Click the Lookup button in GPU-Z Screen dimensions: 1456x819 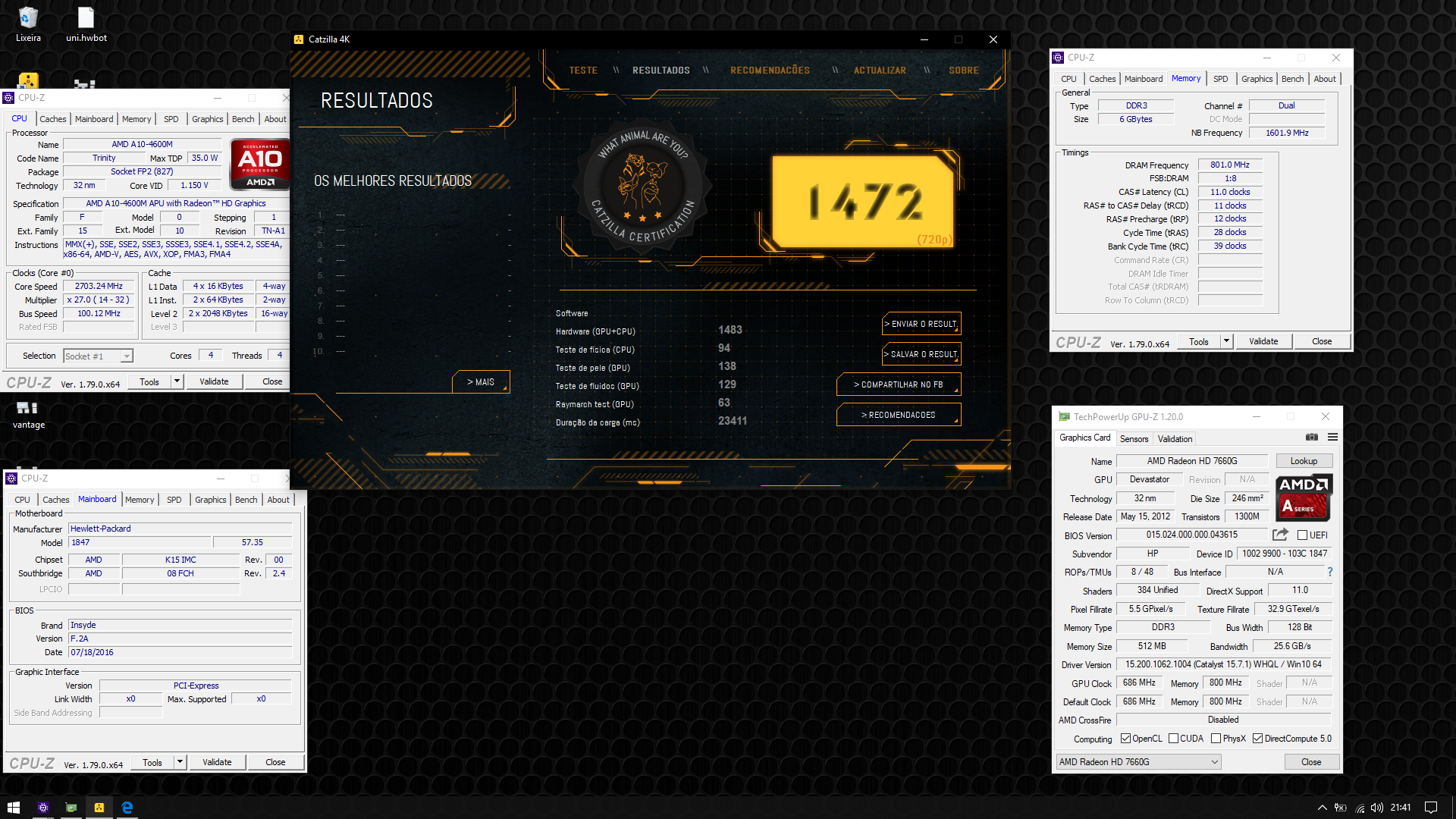1304,461
